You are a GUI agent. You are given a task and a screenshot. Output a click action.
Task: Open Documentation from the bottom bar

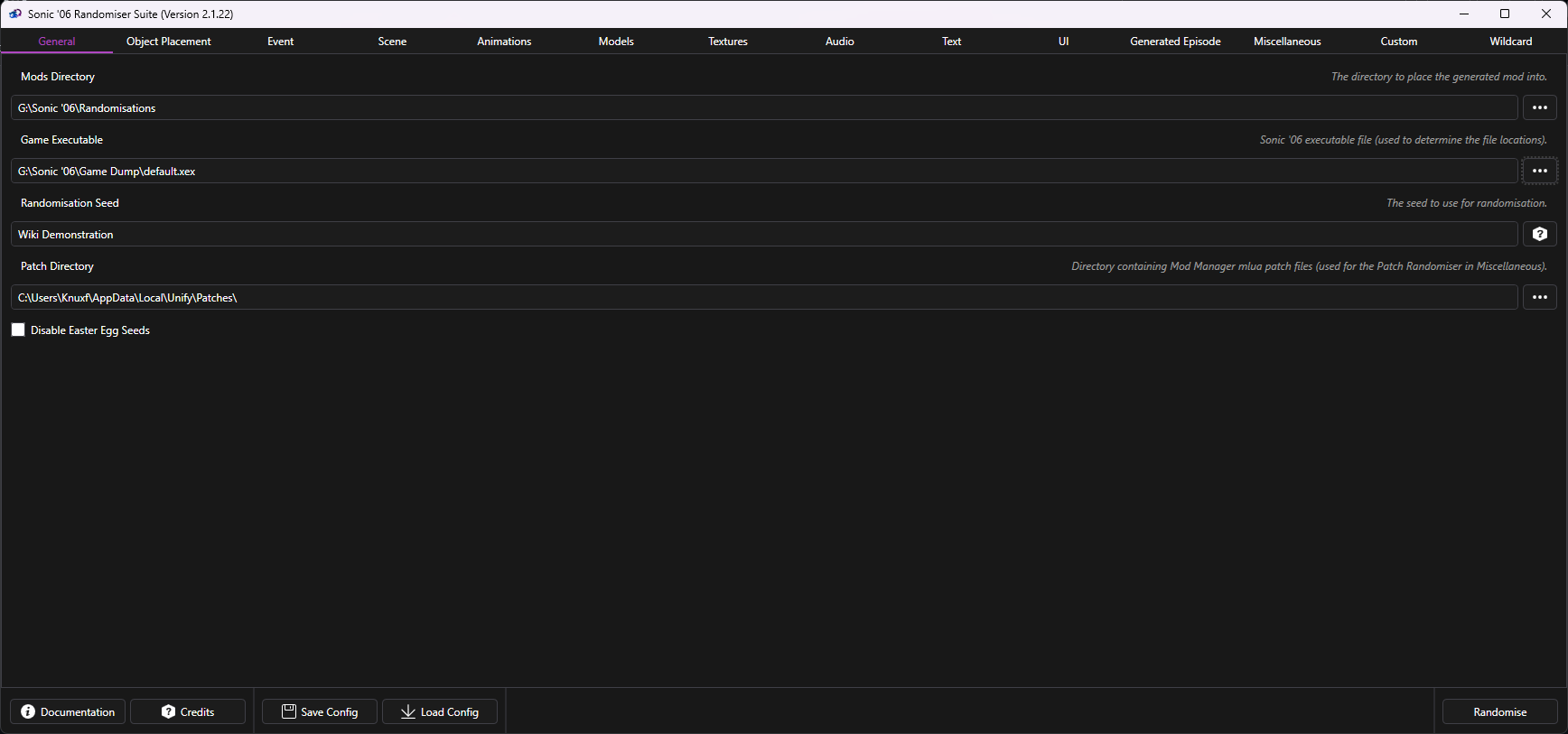[68, 711]
